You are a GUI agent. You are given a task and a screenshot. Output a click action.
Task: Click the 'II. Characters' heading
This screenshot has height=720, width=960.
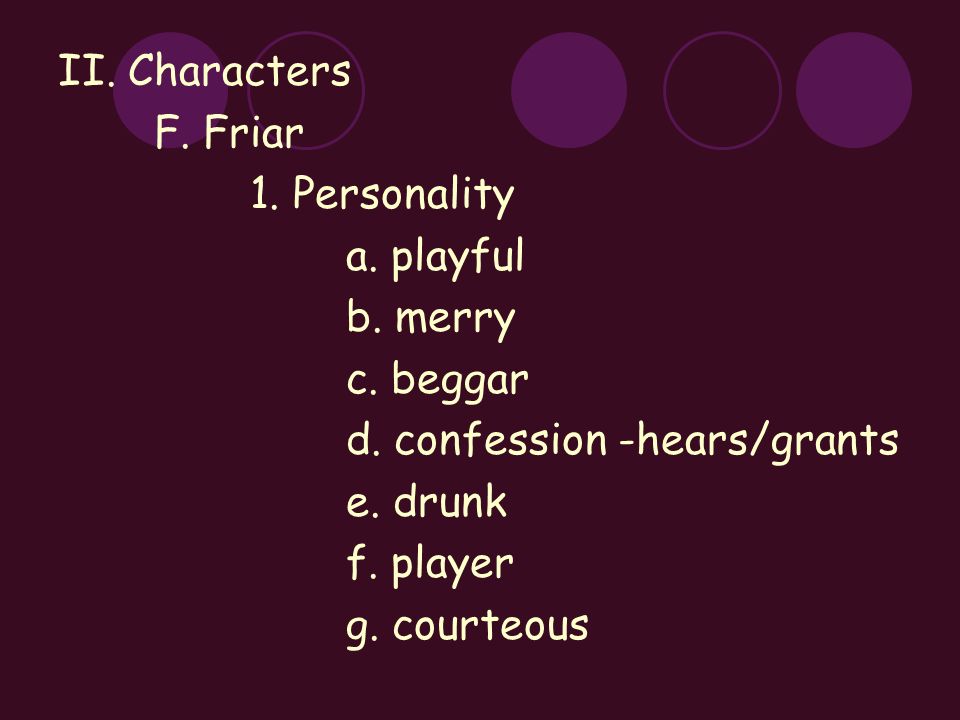(204, 70)
